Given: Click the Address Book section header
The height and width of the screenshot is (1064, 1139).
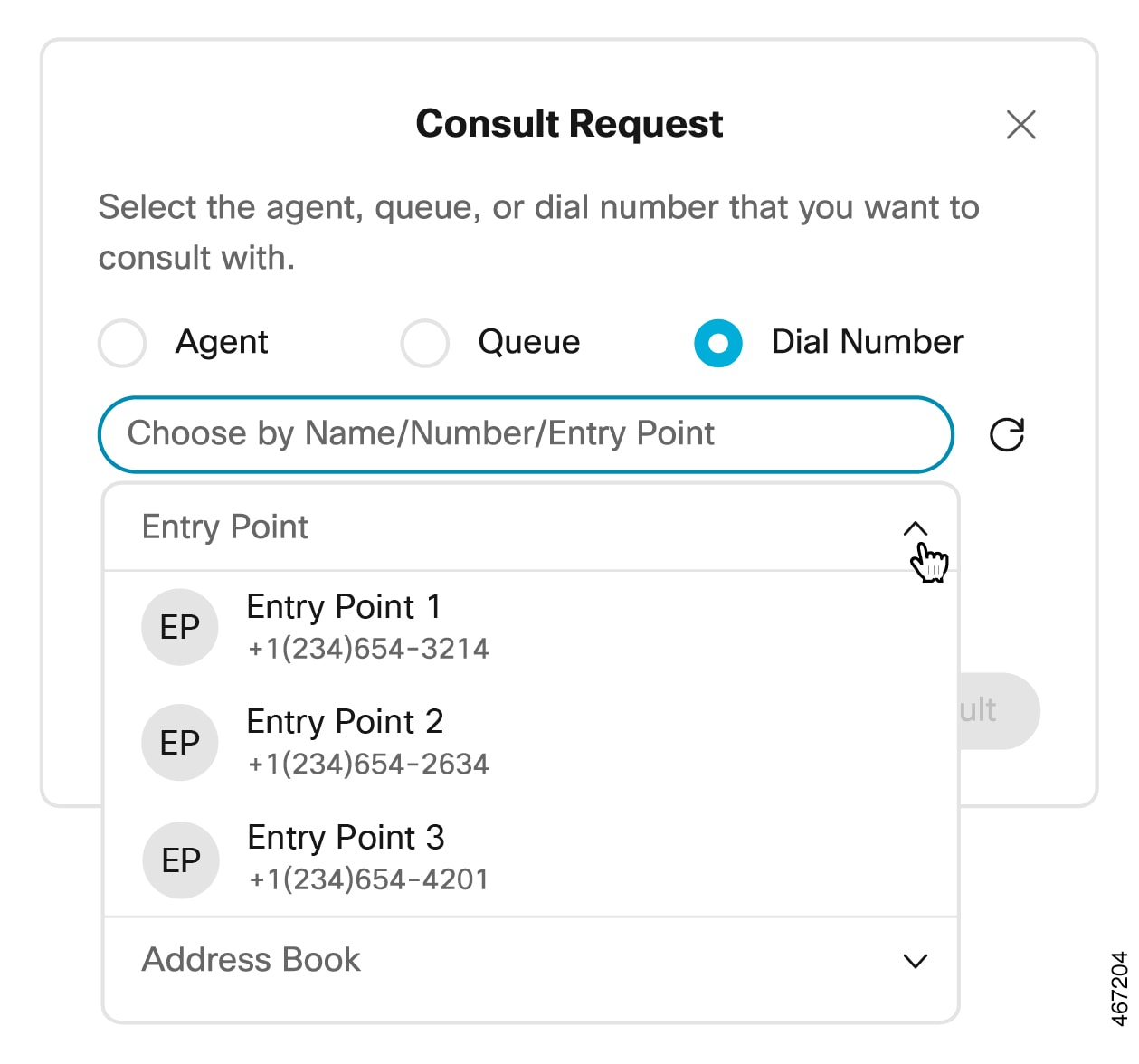Looking at the screenshot, I should tap(531, 960).
